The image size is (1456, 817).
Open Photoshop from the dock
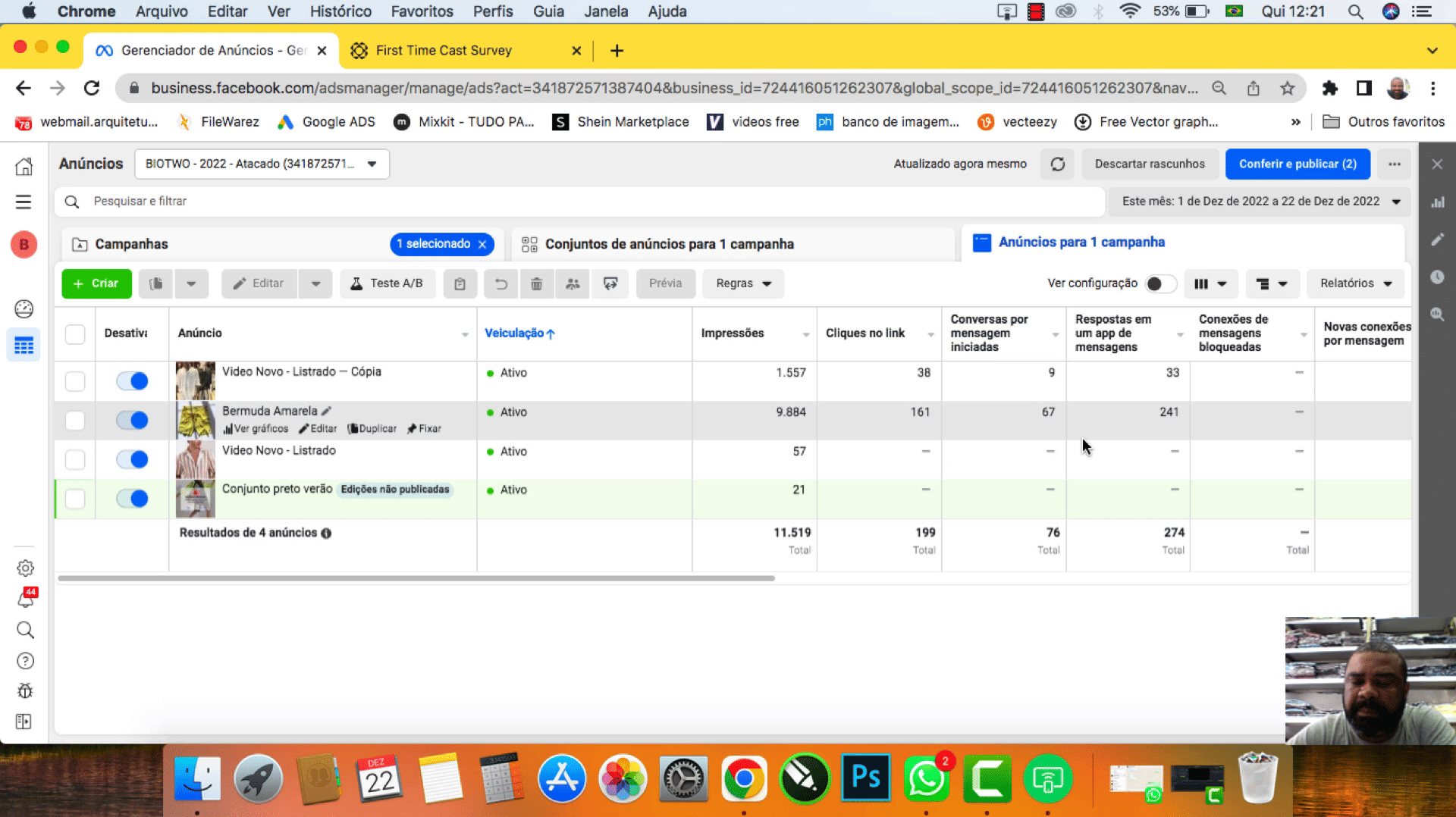pyautogui.click(x=865, y=778)
